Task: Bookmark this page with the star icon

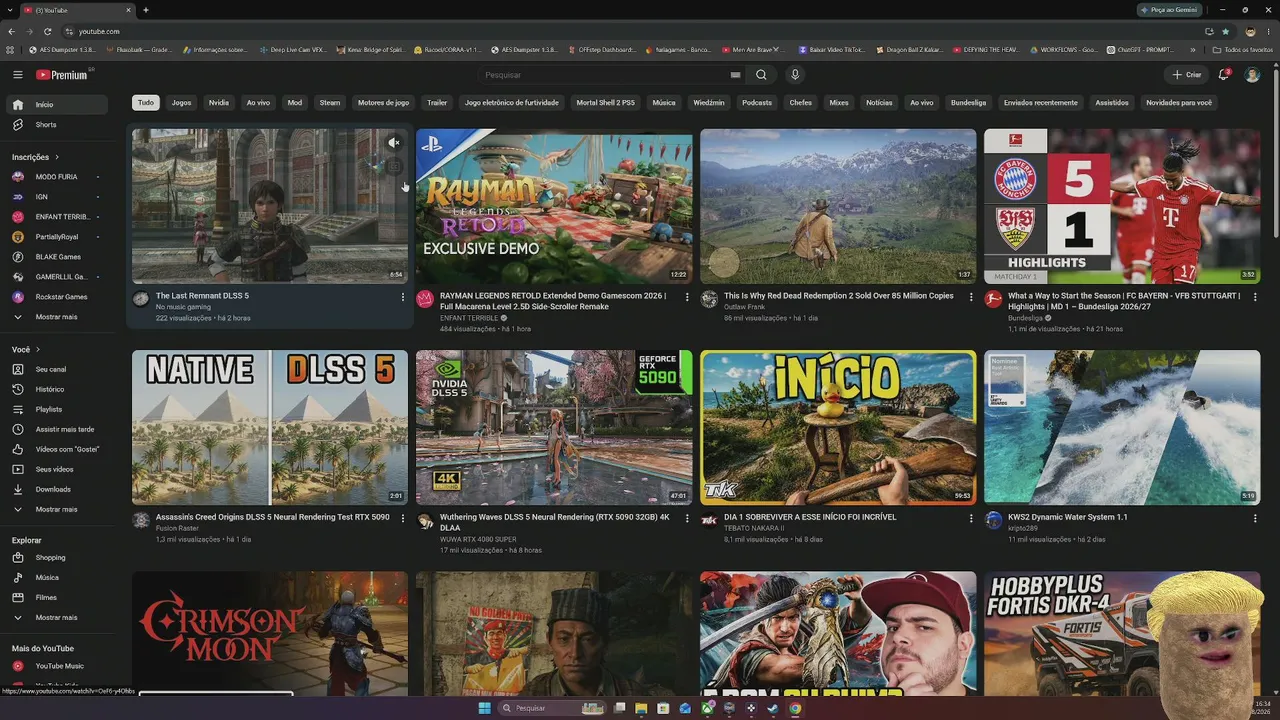Action: pyautogui.click(x=1225, y=31)
